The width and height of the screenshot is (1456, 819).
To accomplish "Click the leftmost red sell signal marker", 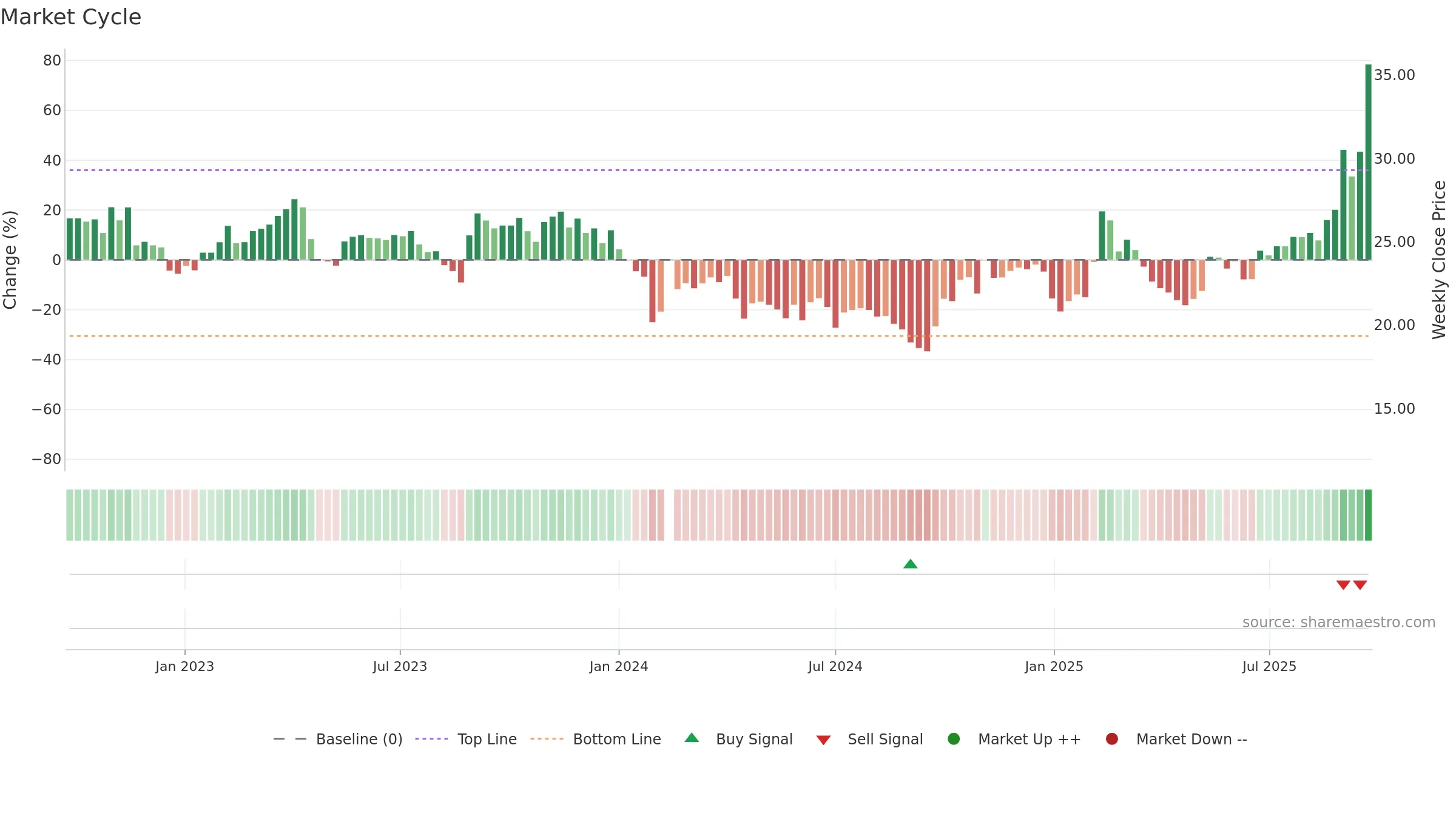I will (x=1343, y=585).
